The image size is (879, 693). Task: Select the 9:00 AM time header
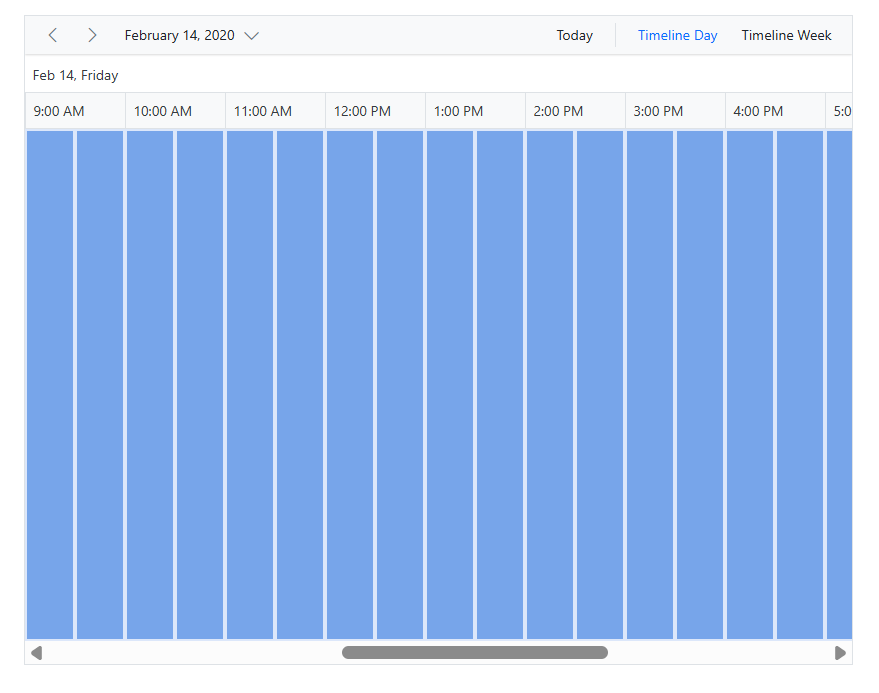tap(75, 111)
